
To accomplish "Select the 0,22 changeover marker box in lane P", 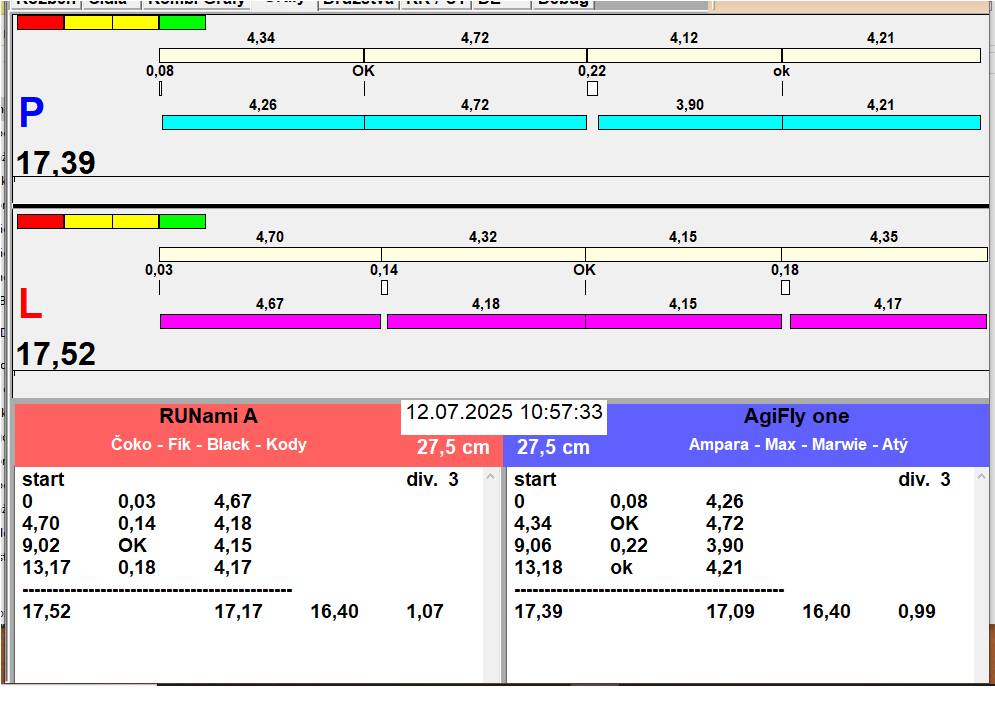I will tap(592, 89).
